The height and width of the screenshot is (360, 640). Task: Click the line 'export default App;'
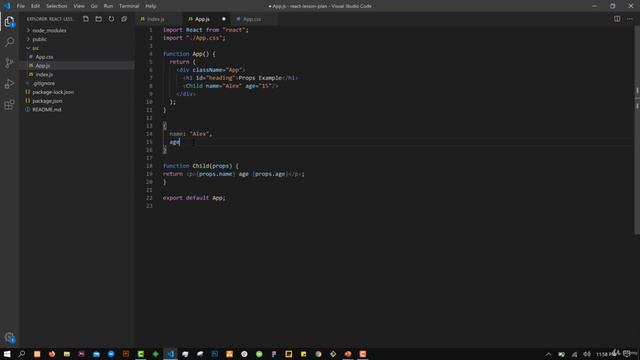pyautogui.click(x=194, y=198)
